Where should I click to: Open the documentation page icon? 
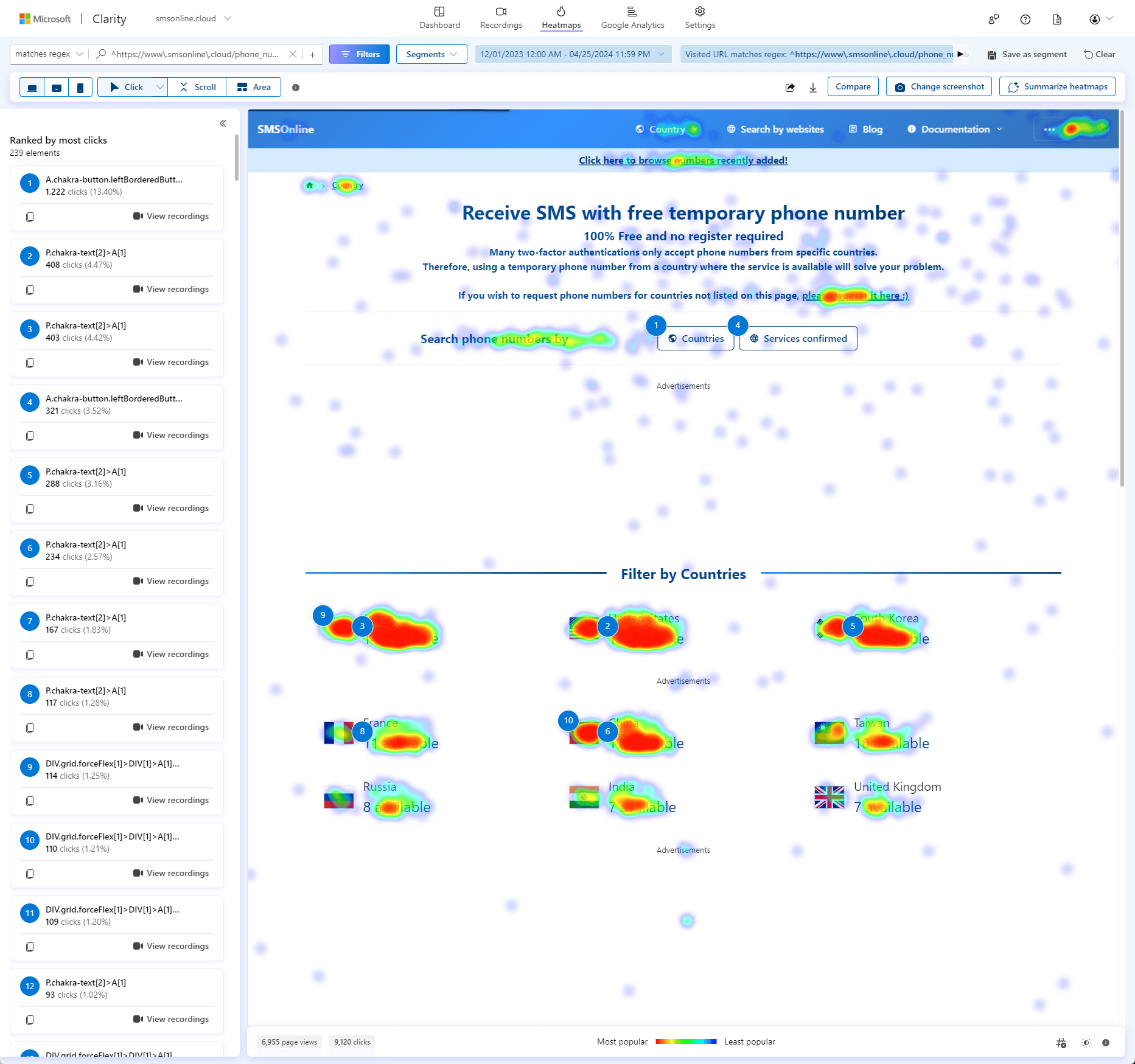pos(1057,19)
